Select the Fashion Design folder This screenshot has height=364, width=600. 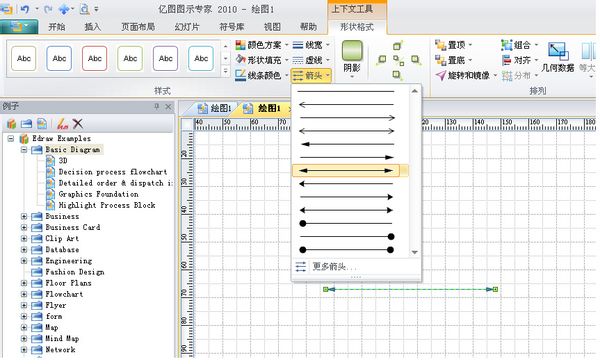(x=75, y=272)
